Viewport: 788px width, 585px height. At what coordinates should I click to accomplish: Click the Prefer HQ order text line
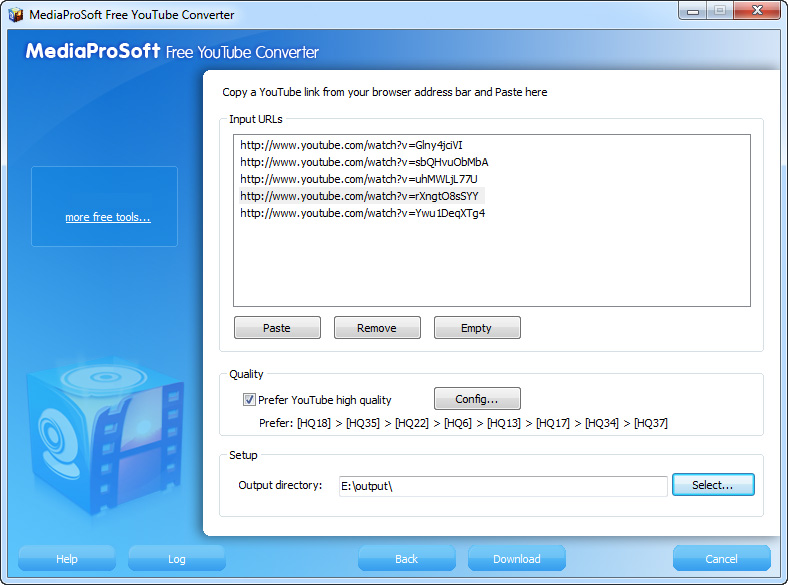click(x=463, y=423)
